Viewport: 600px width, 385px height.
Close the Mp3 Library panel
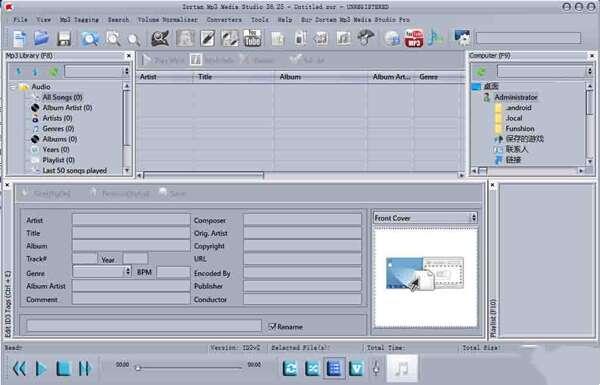(129, 56)
